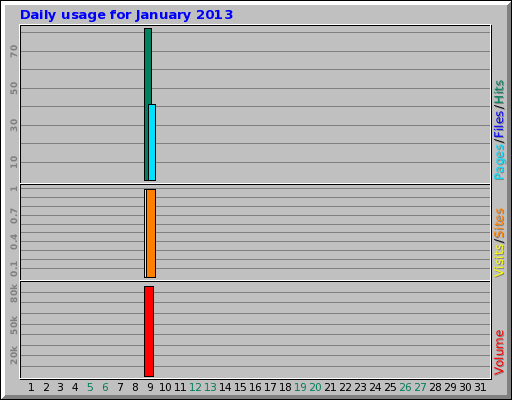Image resolution: width=512 pixels, height=400 pixels.
Task: Click day 16 on the x-axis
Action: coord(255,387)
